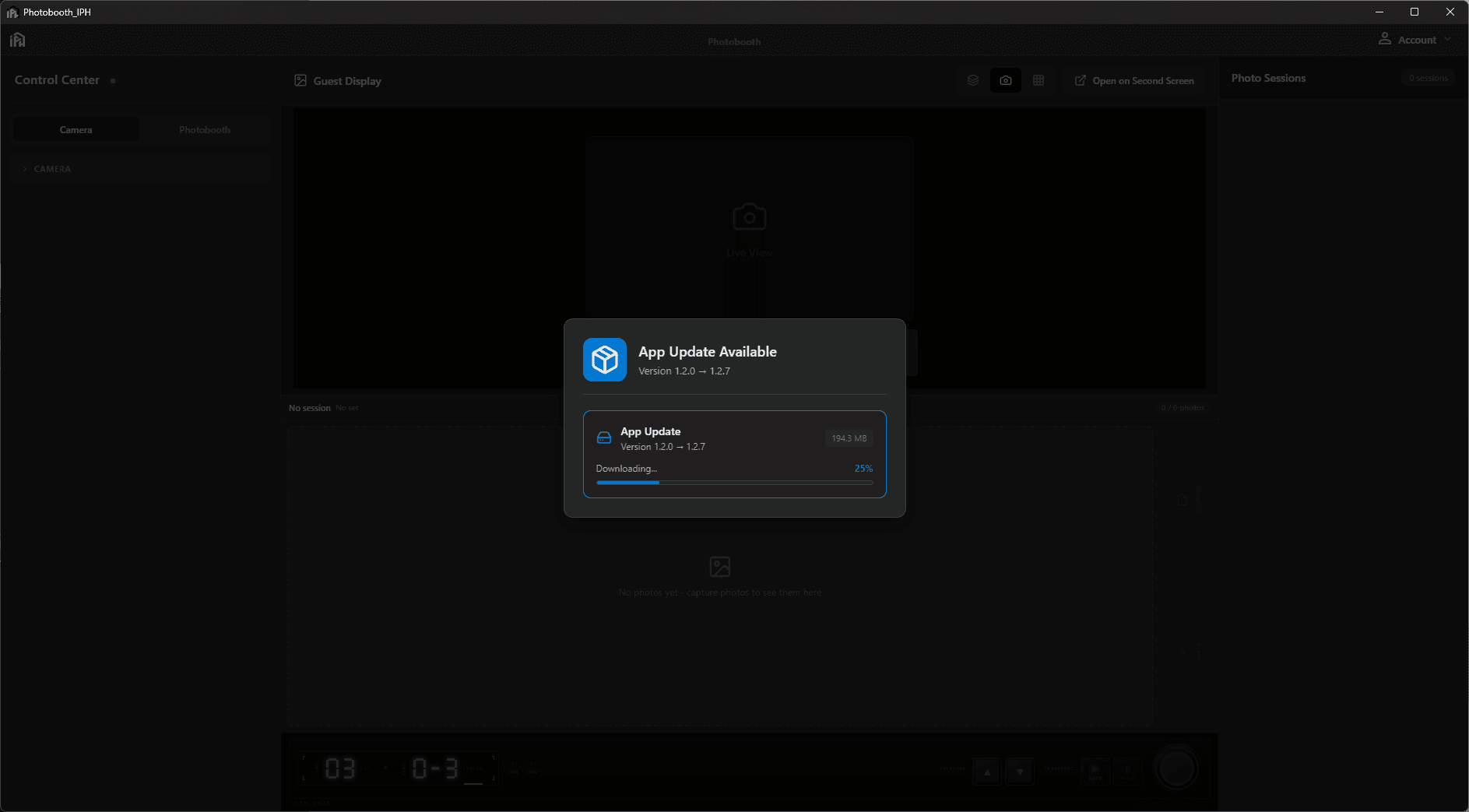The width and height of the screenshot is (1469, 812).
Task: Click the 0 sessions badge
Action: coord(1429,78)
